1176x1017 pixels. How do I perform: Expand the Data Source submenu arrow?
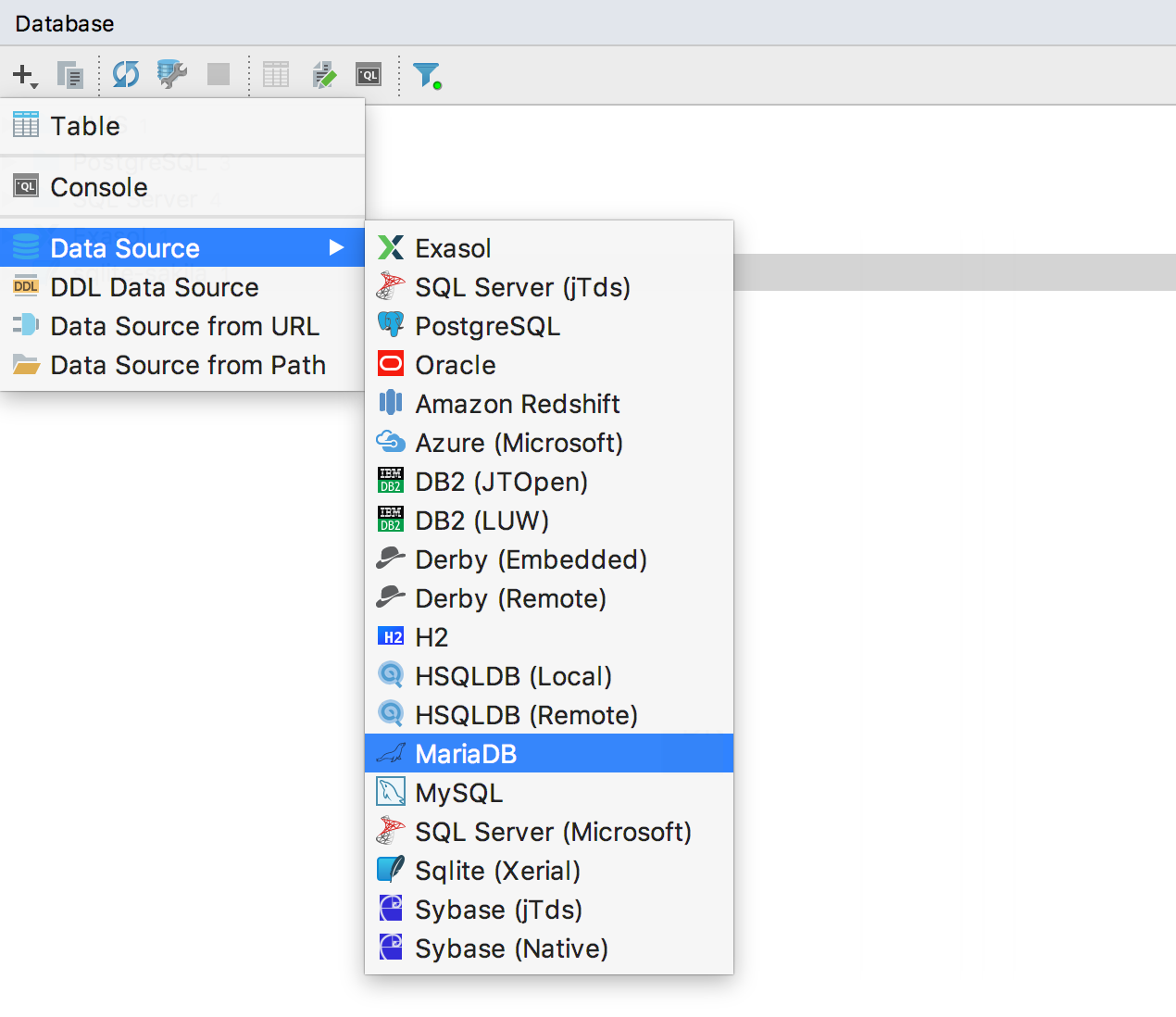pos(337,248)
